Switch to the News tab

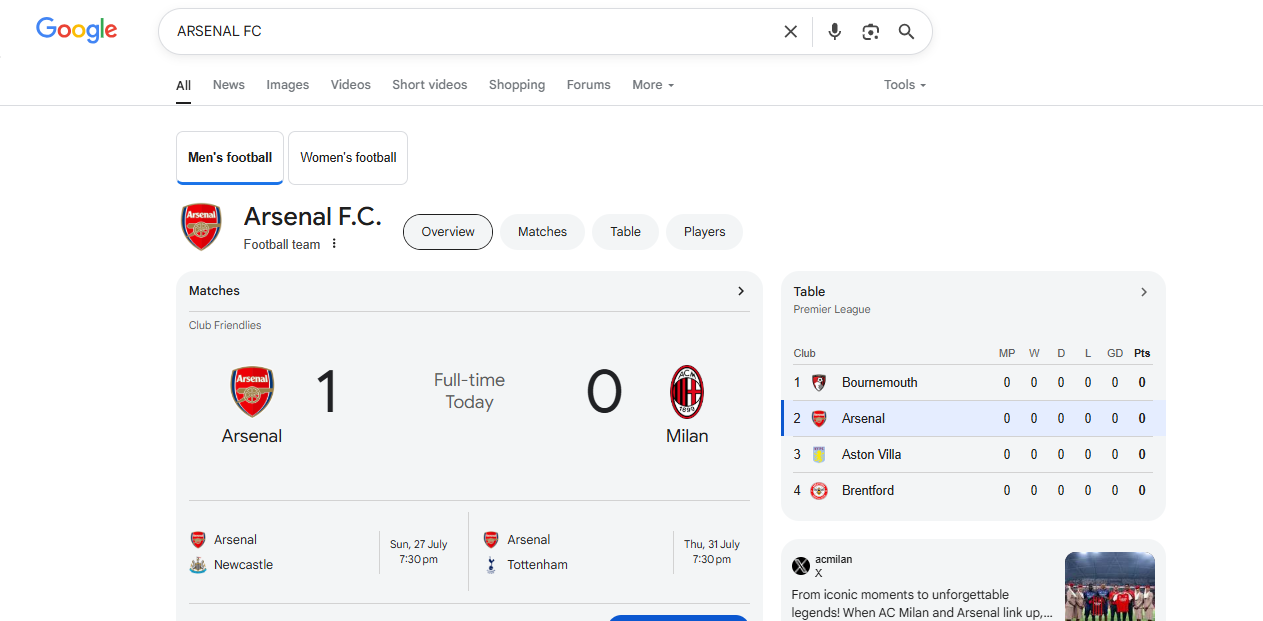click(x=228, y=85)
